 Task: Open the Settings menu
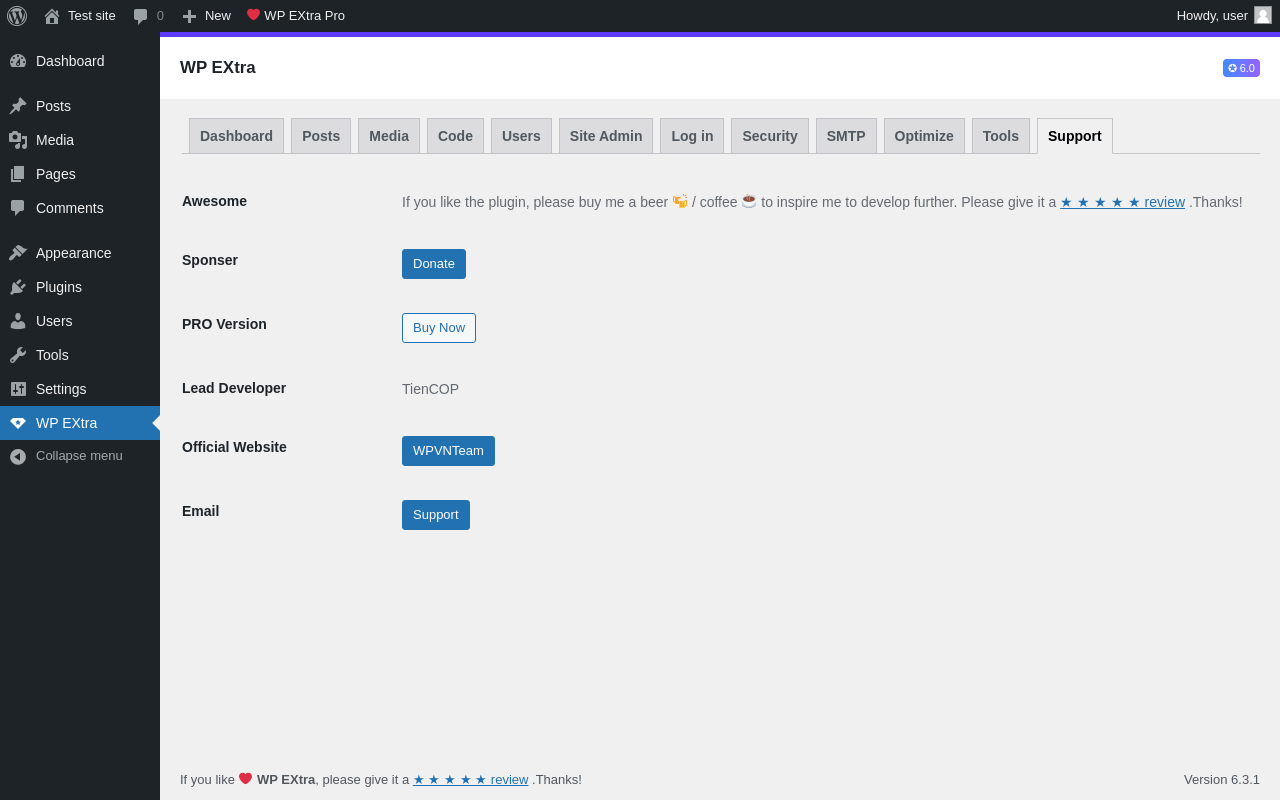point(80,389)
